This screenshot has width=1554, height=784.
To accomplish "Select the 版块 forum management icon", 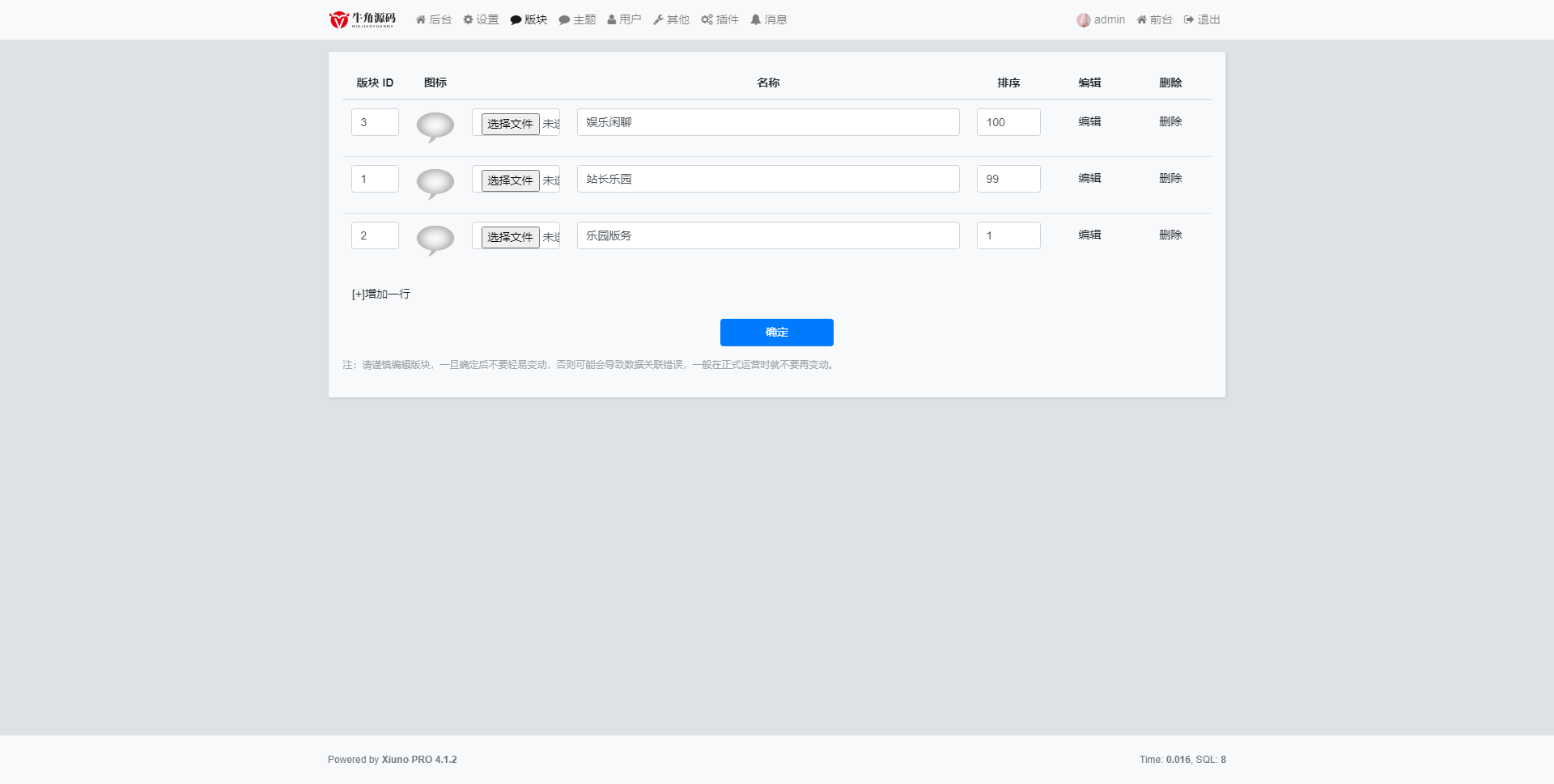I will (529, 19).
